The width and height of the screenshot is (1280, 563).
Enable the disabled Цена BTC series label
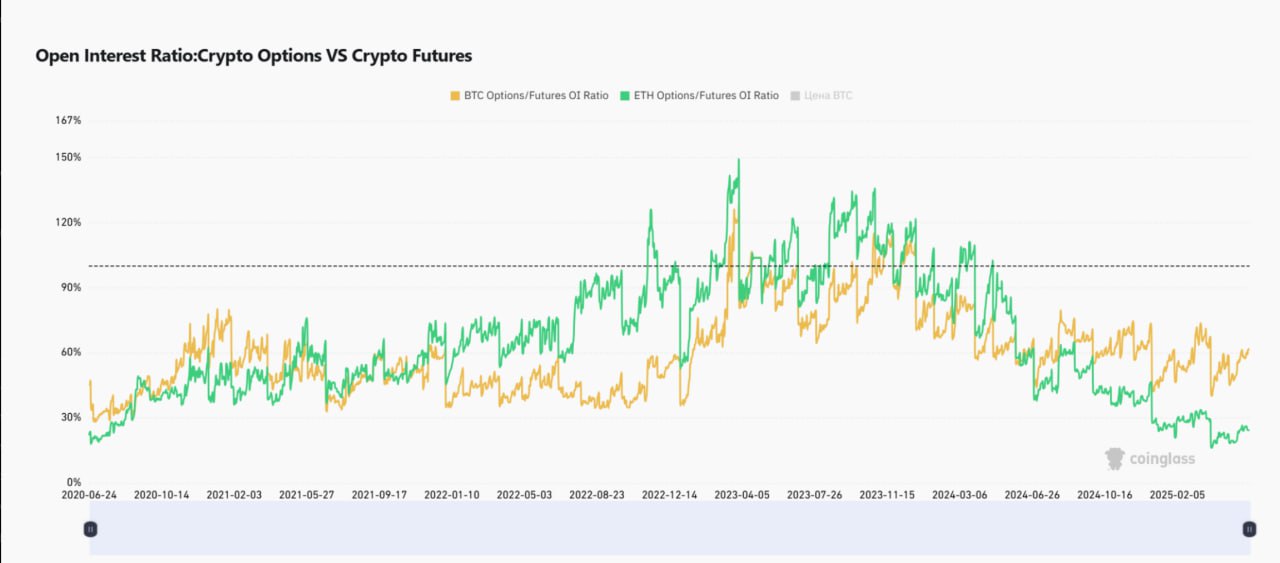coord(828,96)
